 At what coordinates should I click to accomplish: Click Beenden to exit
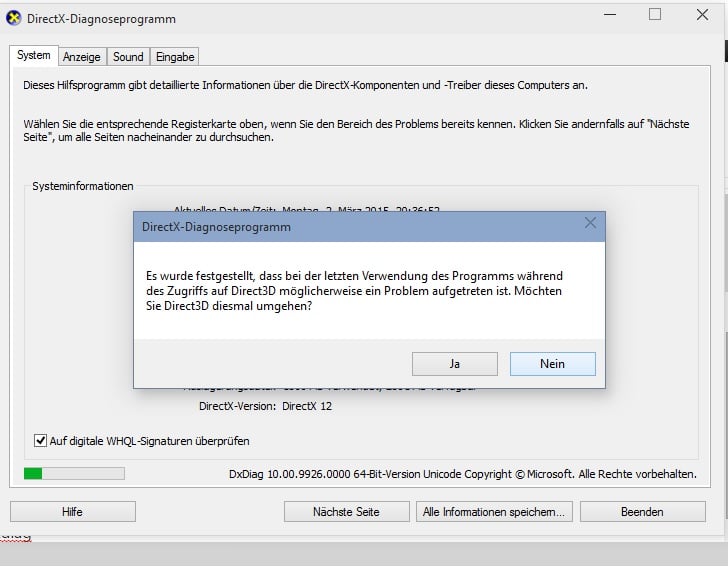pyautogui.click(x=643, y=511)
